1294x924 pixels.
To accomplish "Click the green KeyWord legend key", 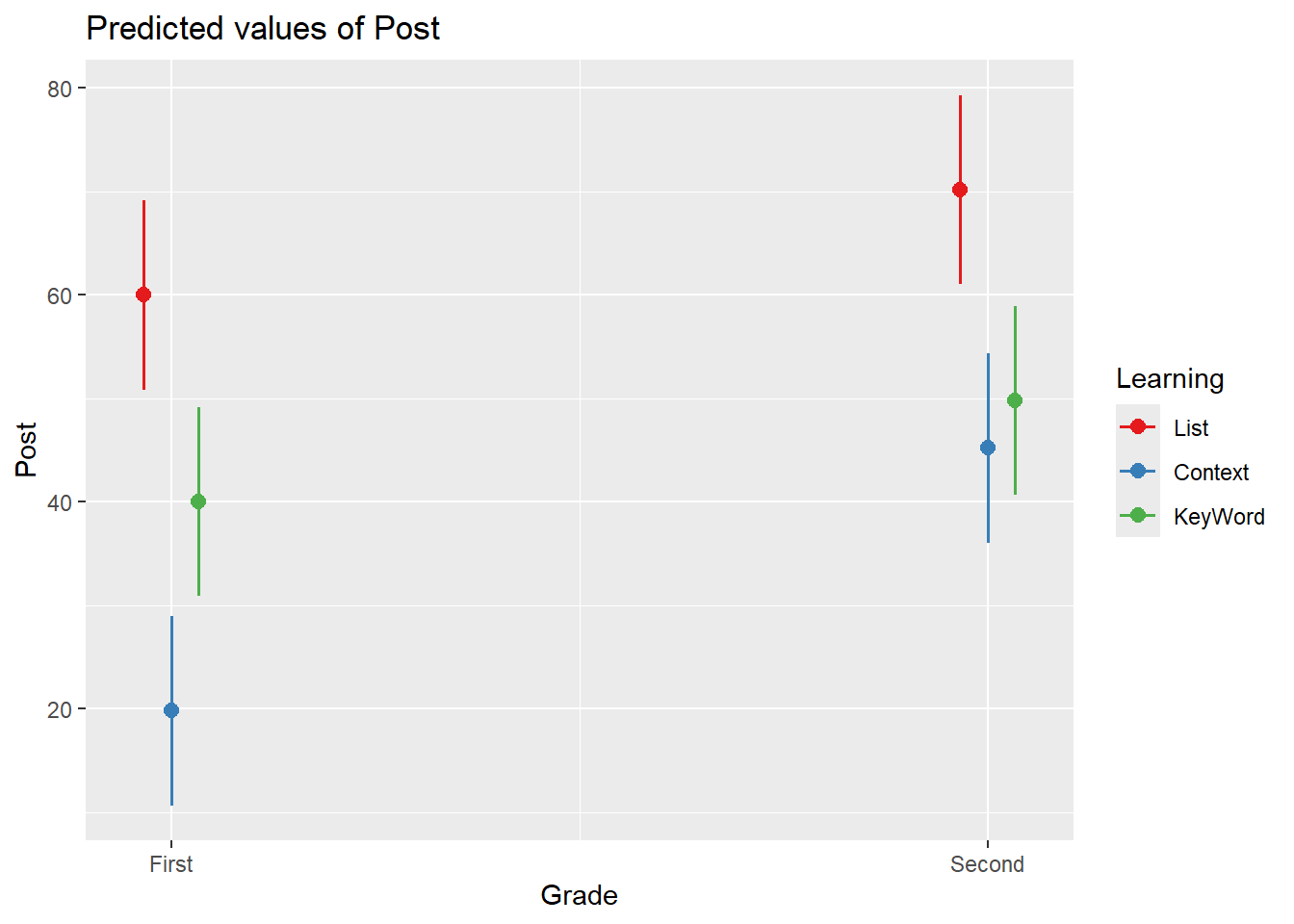I will pos(1138,515).
